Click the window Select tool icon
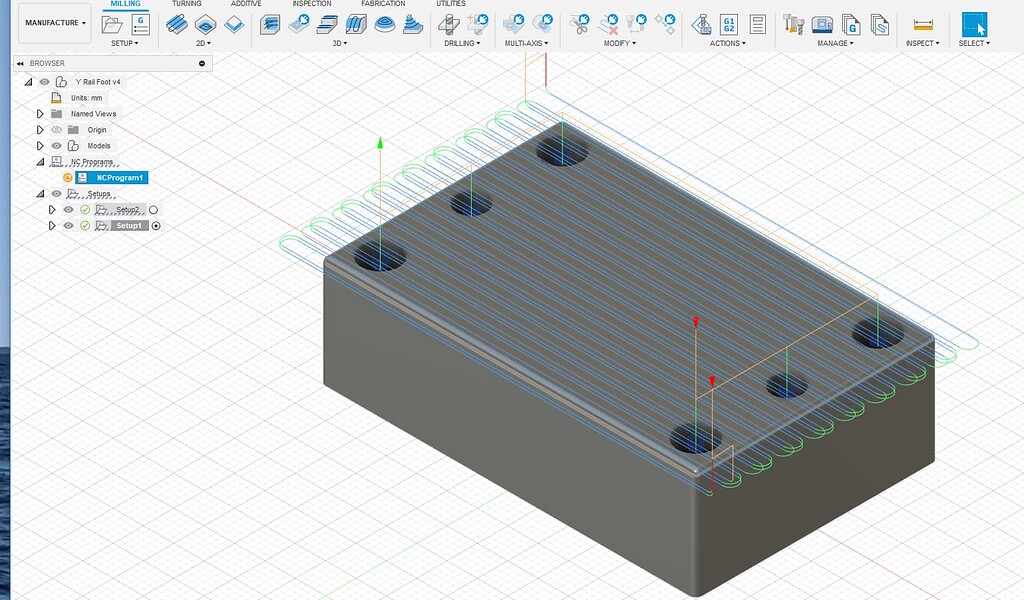1024x600 pixels. pos(973,24)
